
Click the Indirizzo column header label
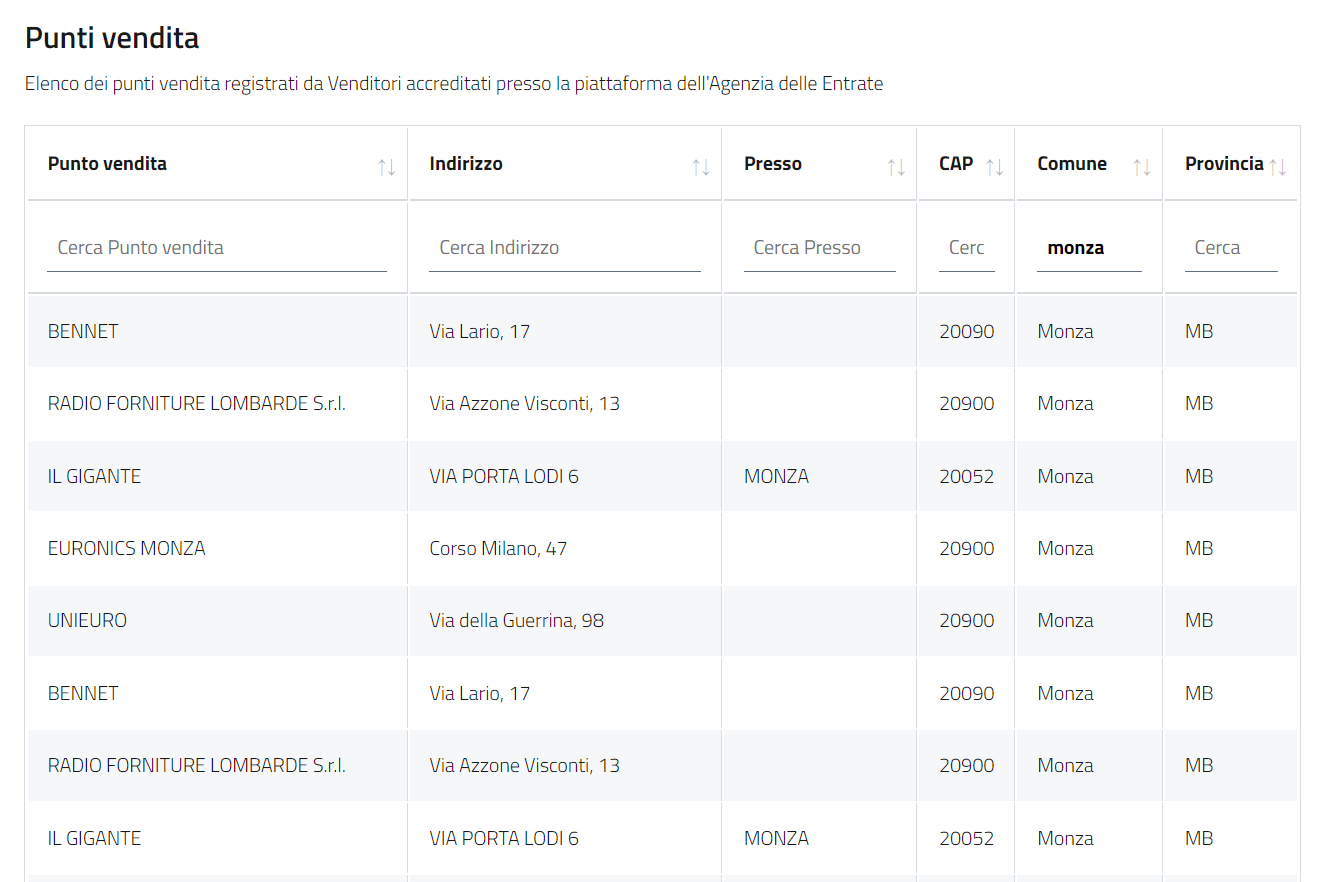[466, 164]
